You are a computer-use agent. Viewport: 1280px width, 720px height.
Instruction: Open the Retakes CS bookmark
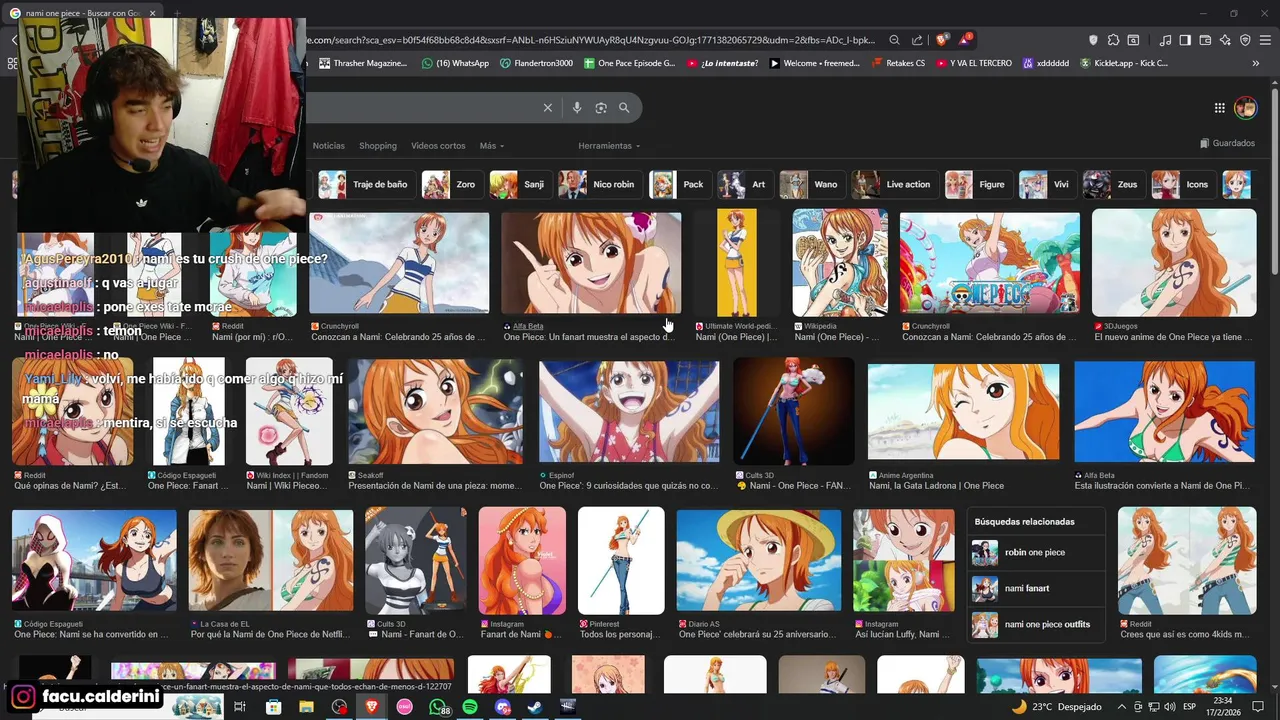pos(898,63)
